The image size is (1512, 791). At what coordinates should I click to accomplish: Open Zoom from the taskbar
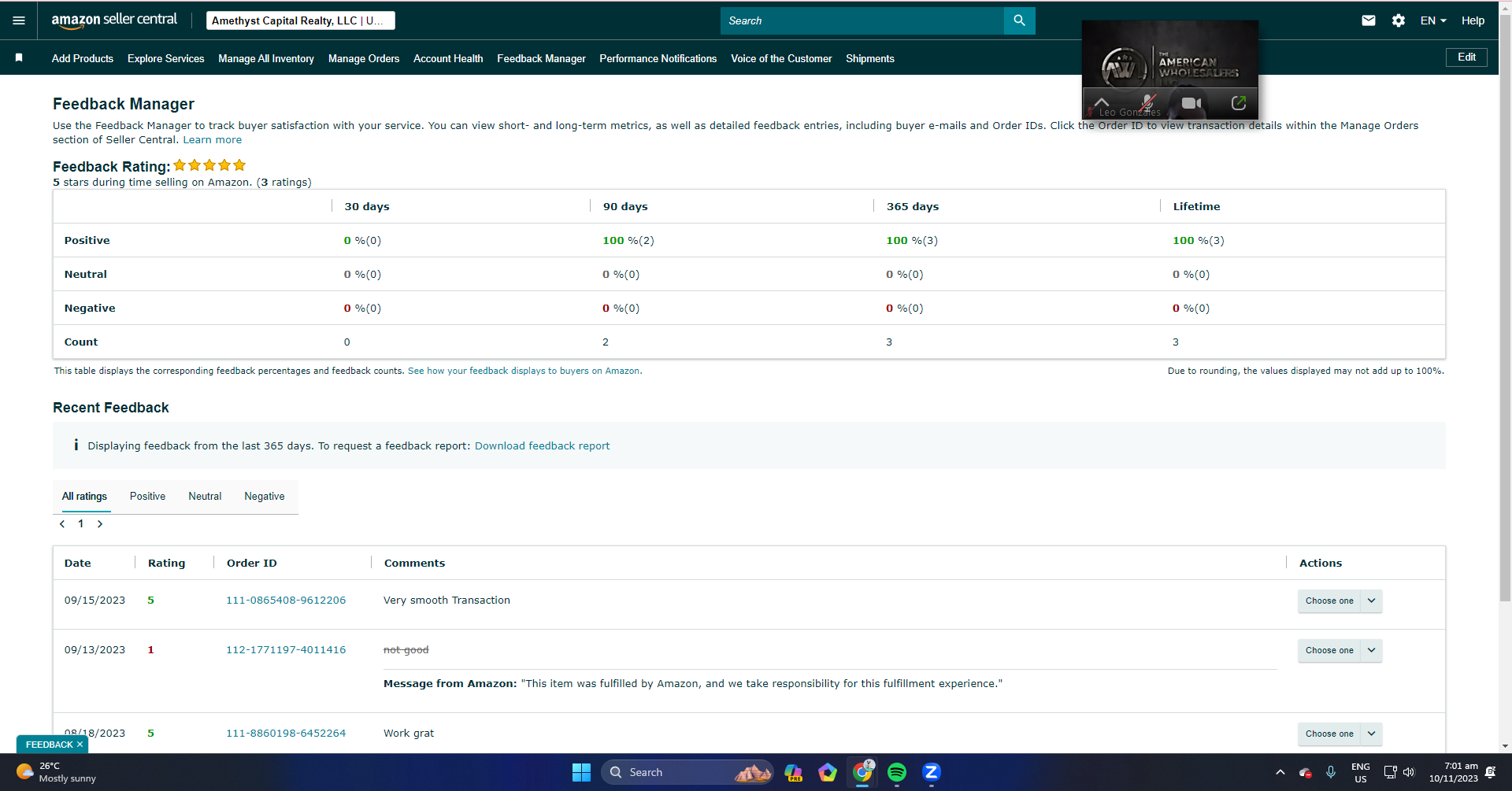tap(932, 772)
